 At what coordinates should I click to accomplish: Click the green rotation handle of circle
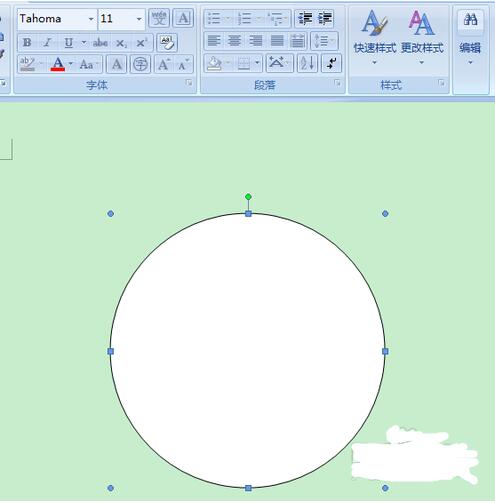248,197
